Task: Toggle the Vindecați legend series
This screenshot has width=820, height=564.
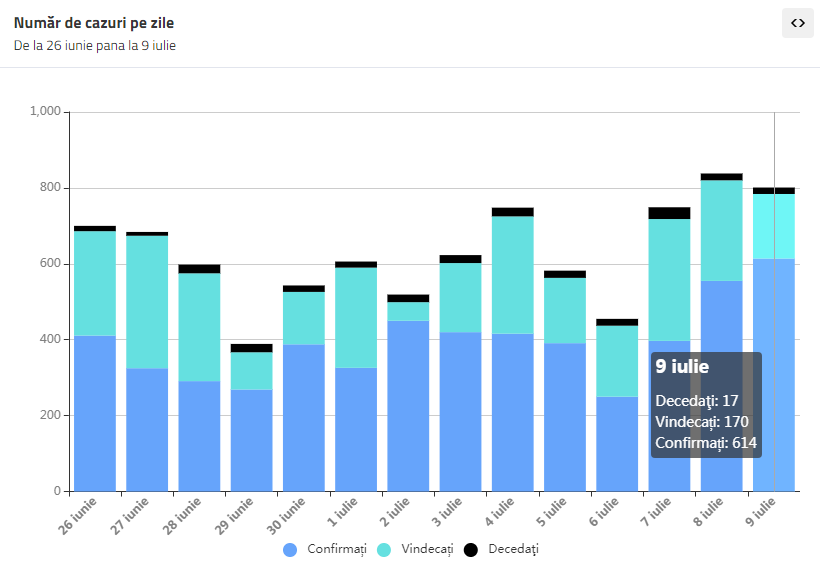Action: (415, 549)
